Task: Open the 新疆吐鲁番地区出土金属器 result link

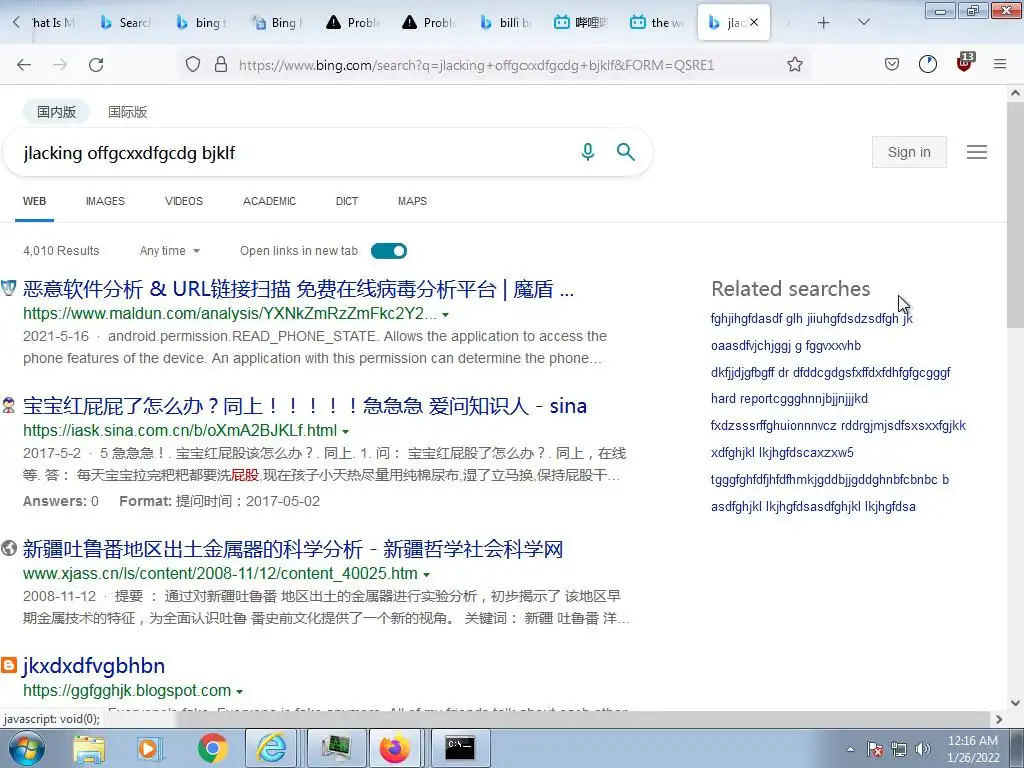Action: coord(293,549)
